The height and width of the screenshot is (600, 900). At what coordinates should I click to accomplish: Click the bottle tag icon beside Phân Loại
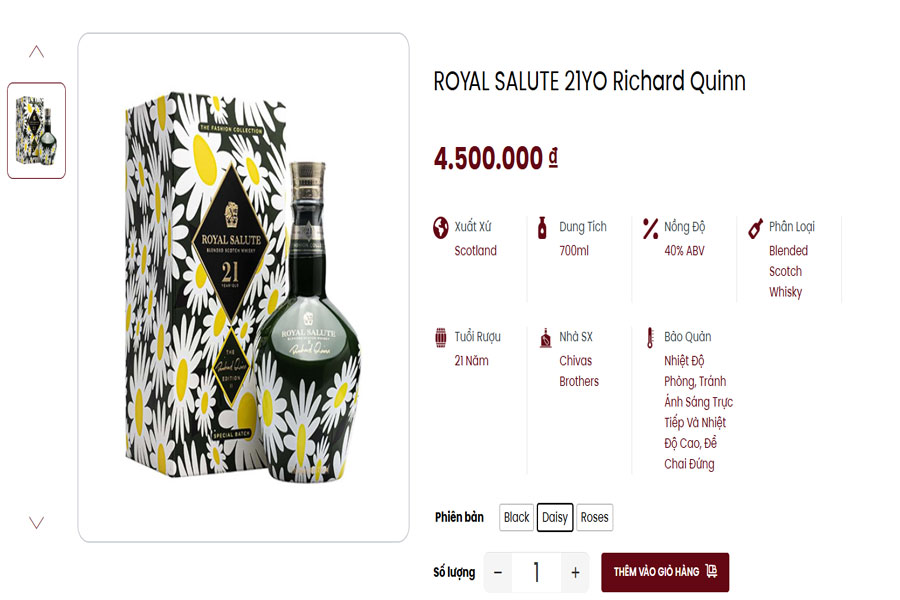tap(755, 227)
